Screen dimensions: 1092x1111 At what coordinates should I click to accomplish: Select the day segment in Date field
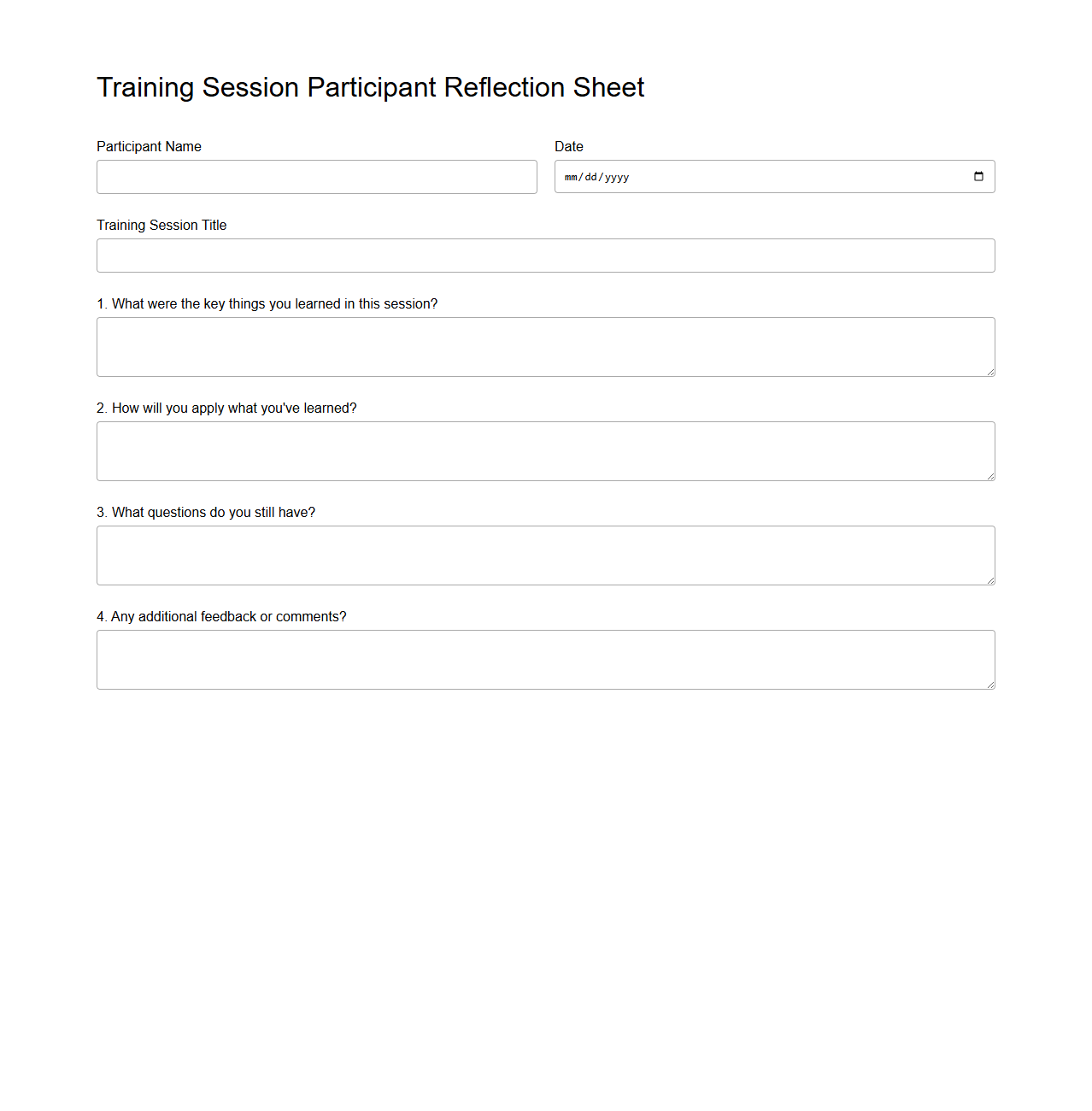[590, 177]
